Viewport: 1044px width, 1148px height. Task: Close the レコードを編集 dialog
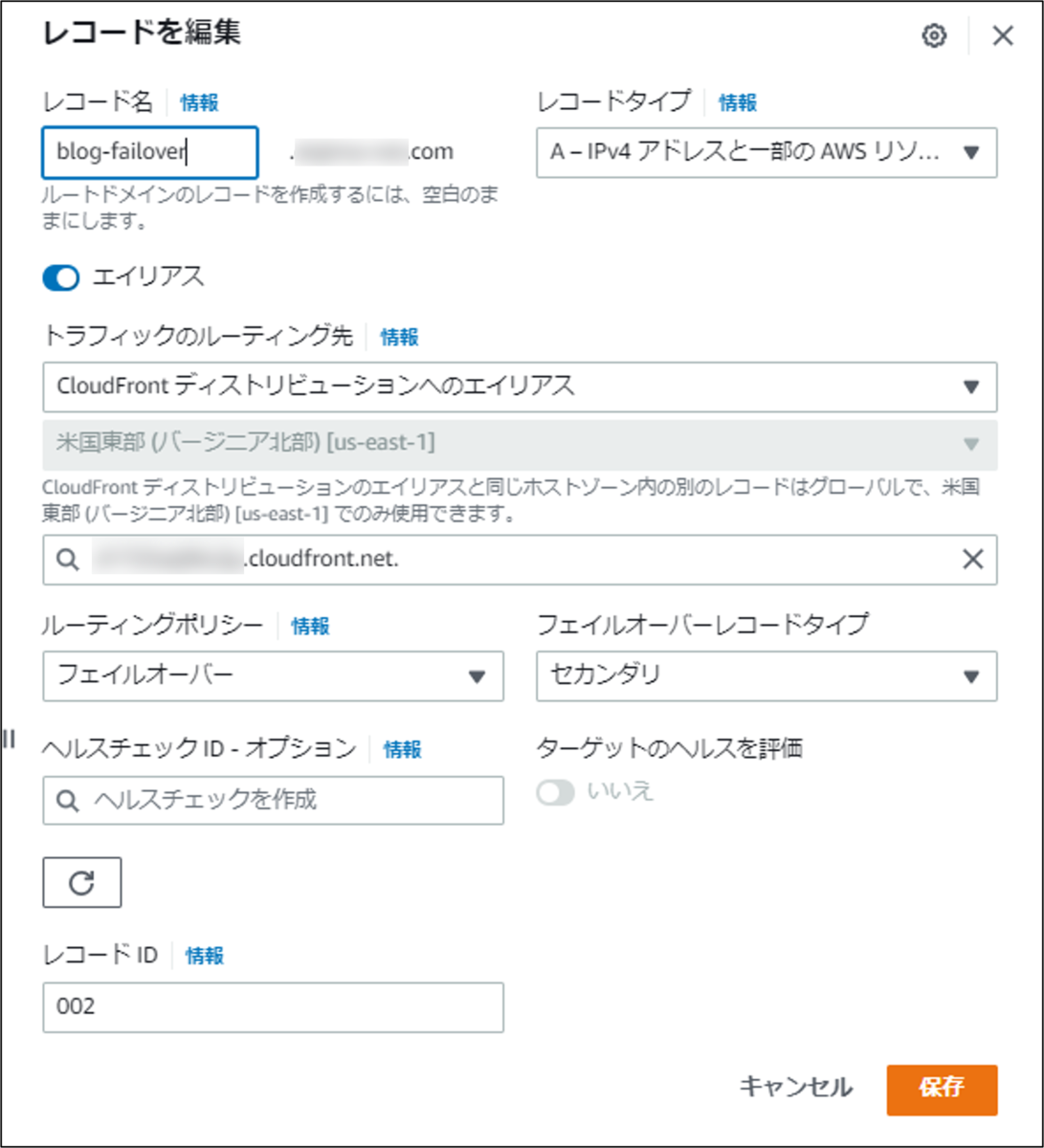coord(1002,35)
